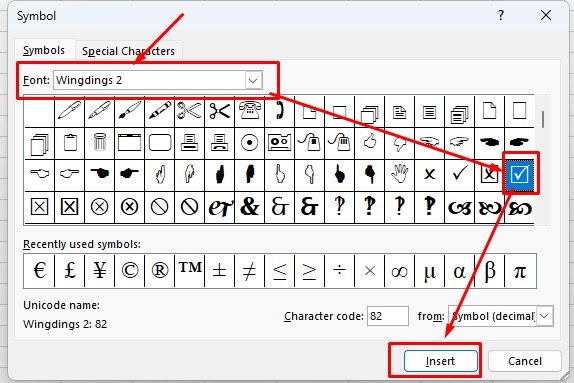Screen dimensions: 574x383
Task: Select the pi π recent symbol
Action: [520, 271]
